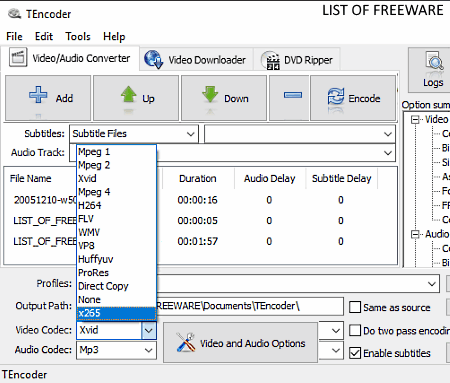
Task: Open the Audio Track dropdown arrow
Action: pos(388,153)
